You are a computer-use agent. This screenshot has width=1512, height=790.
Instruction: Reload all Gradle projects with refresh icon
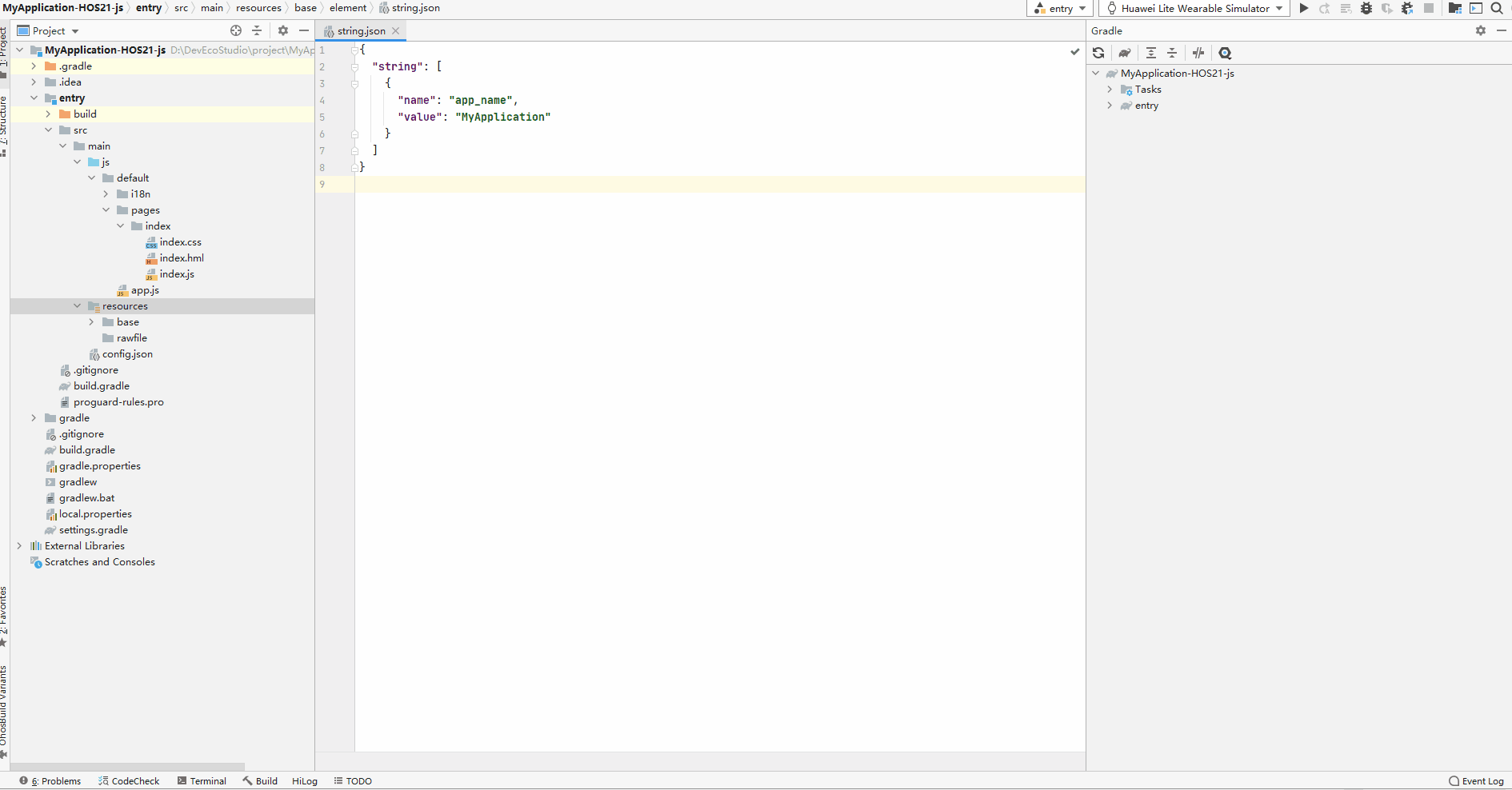pyautogui.click(x=1098, y=53)
